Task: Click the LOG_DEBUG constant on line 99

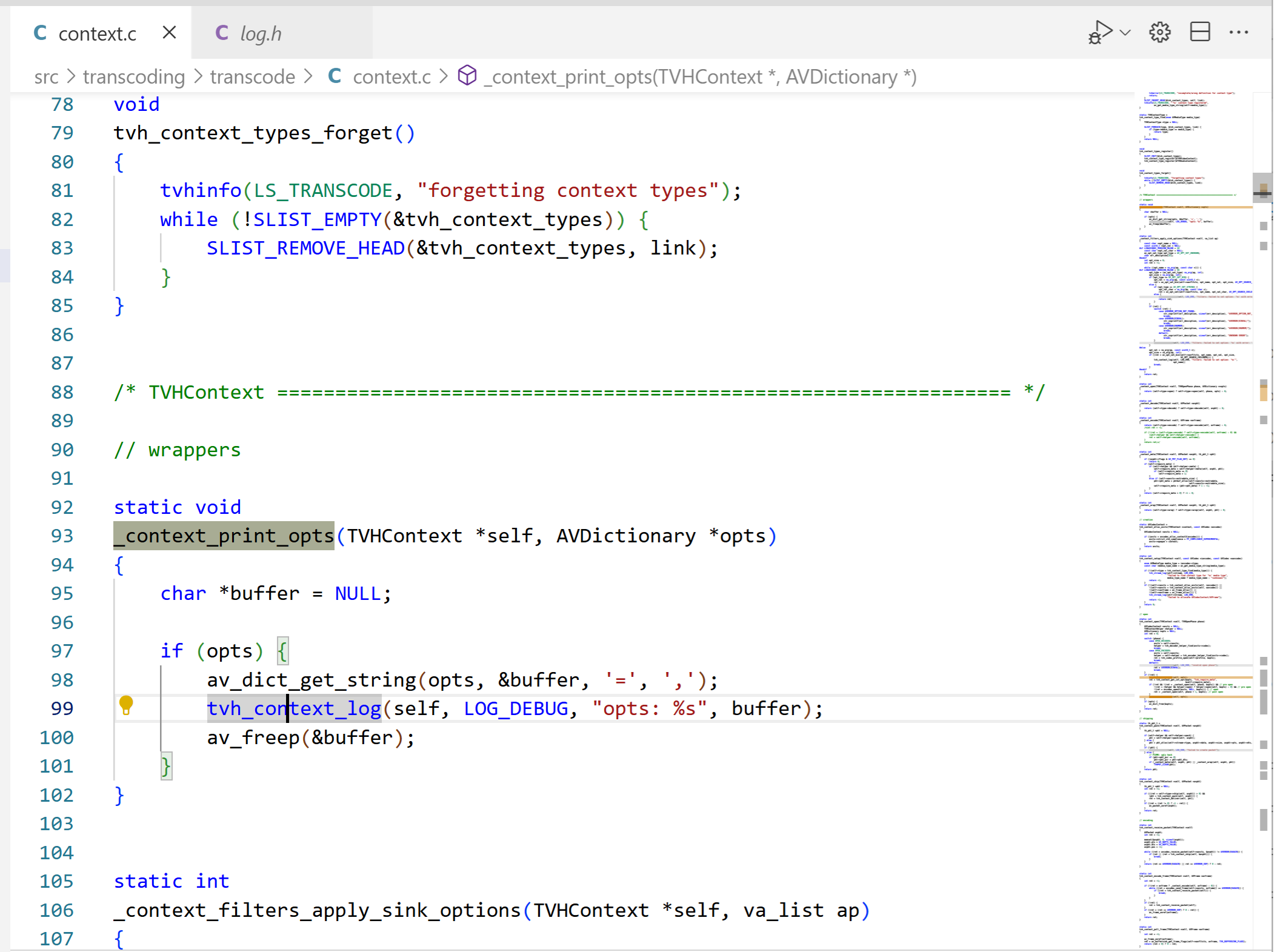Action: coord(516,708)
